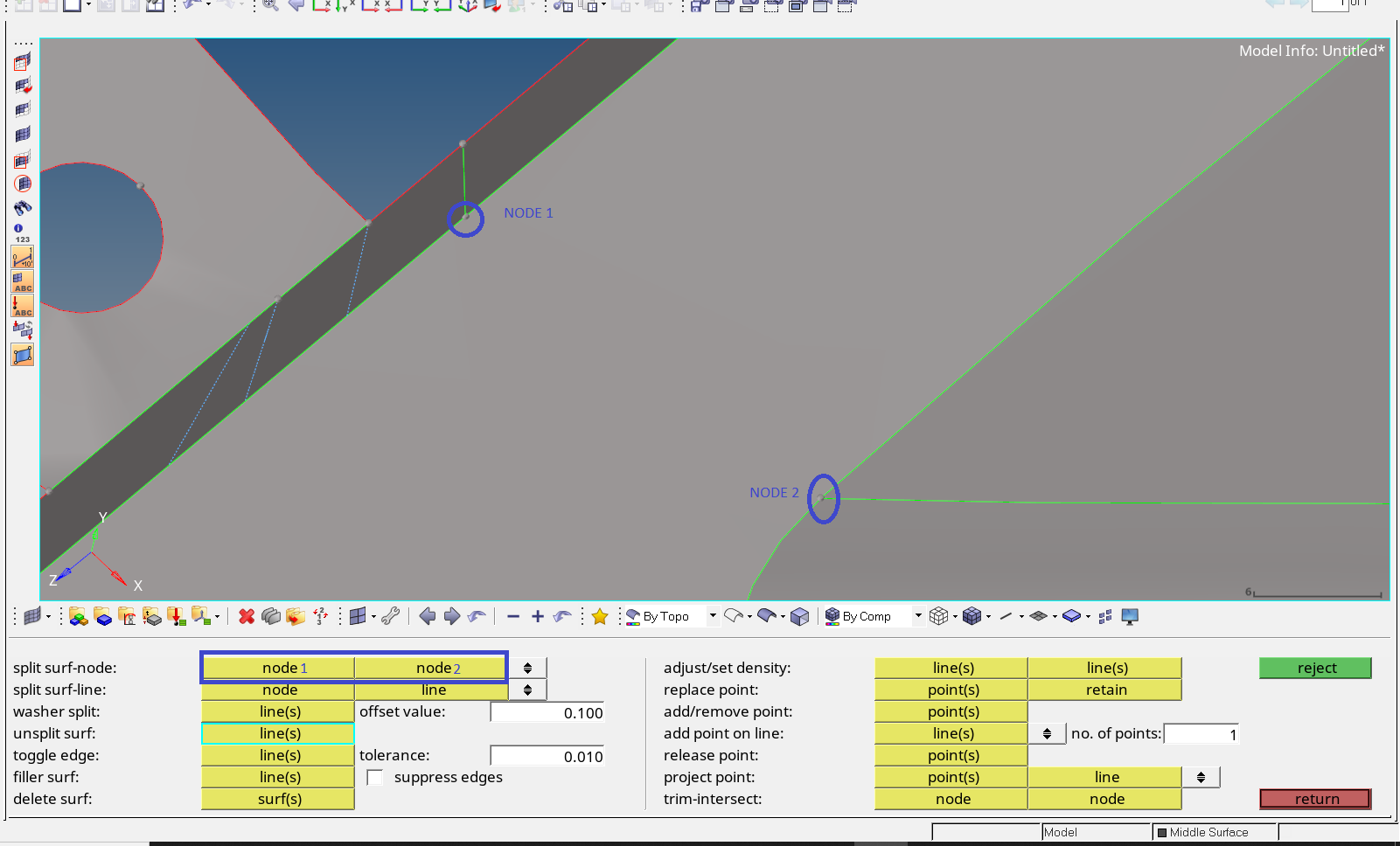The width and height of the screenshot is (1400, 846).
Task: Click the red return button
Action: coord(1315,798)
